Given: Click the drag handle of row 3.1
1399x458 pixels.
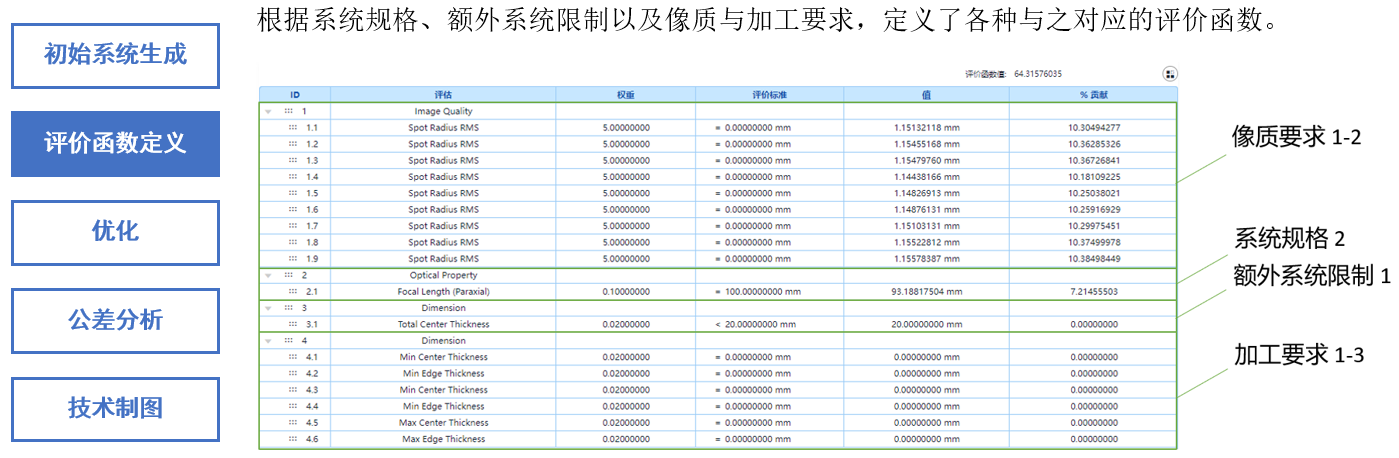Looking at the screenshot, I should tap(293, 324).
